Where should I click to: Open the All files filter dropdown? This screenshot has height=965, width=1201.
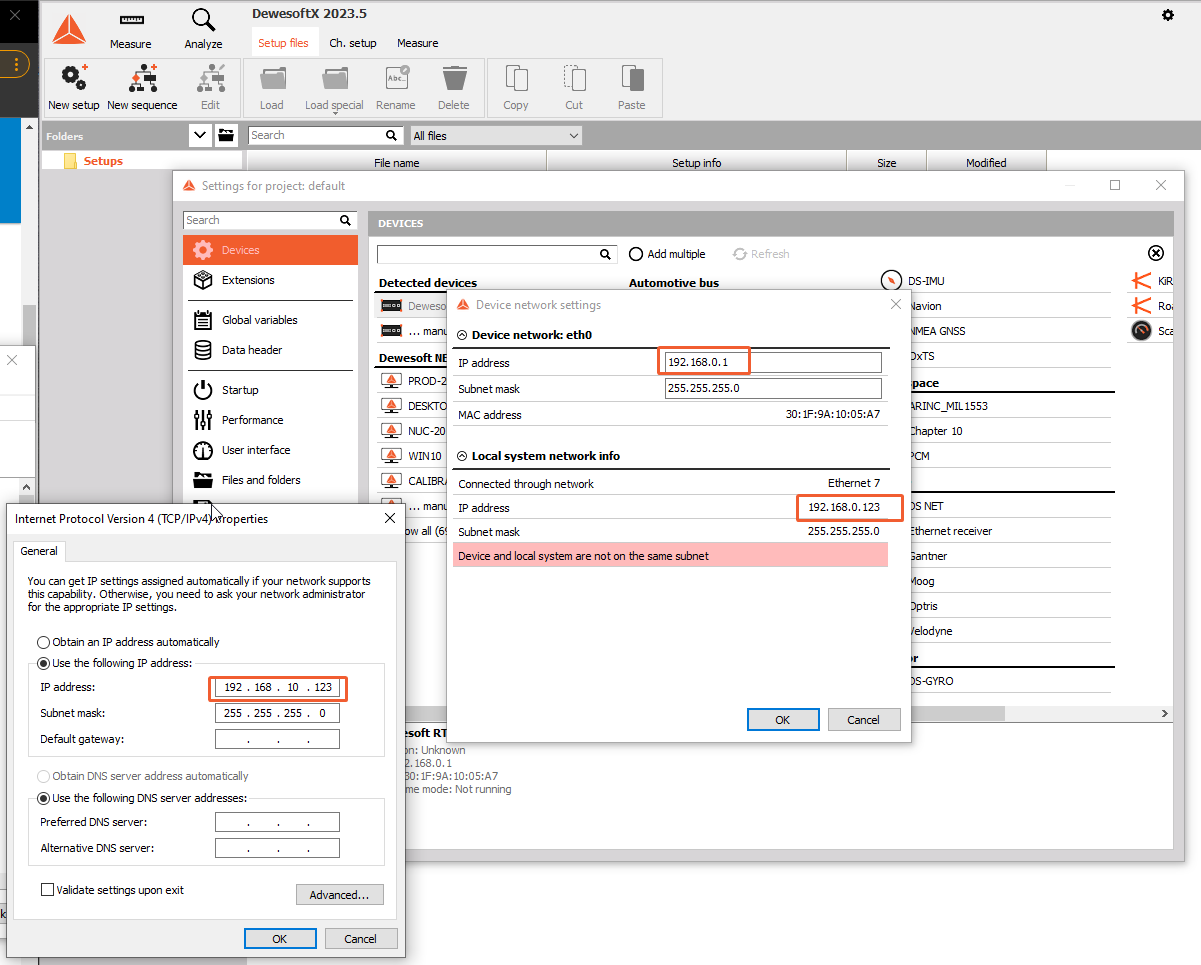pyautogui.click(x=496, y=135)
